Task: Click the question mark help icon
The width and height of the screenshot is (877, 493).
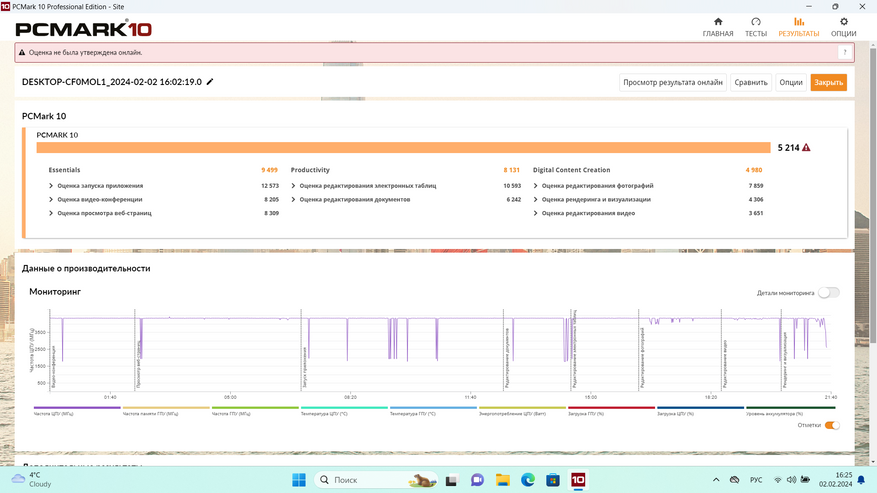Action: (846, 53)
